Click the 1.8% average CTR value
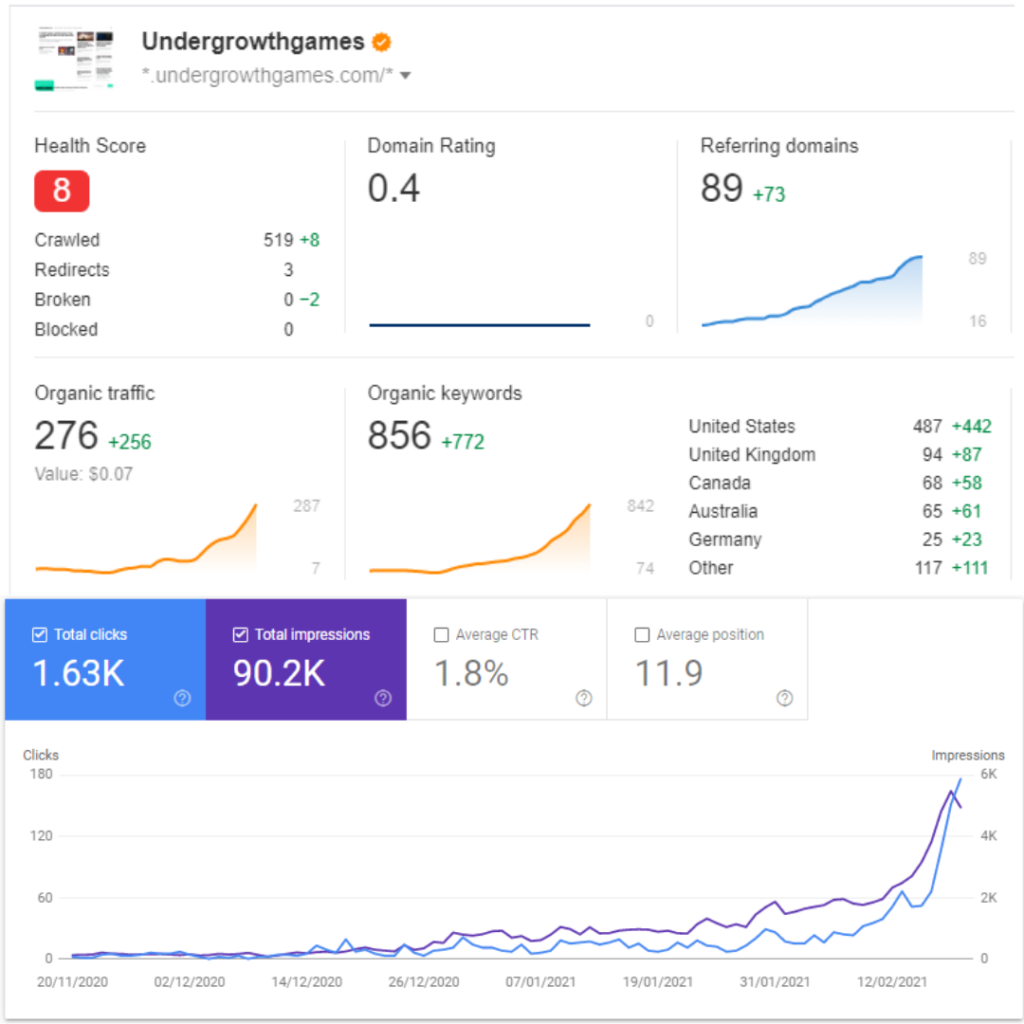The width and height of the screenshot is (1024, 1024). 472,673
